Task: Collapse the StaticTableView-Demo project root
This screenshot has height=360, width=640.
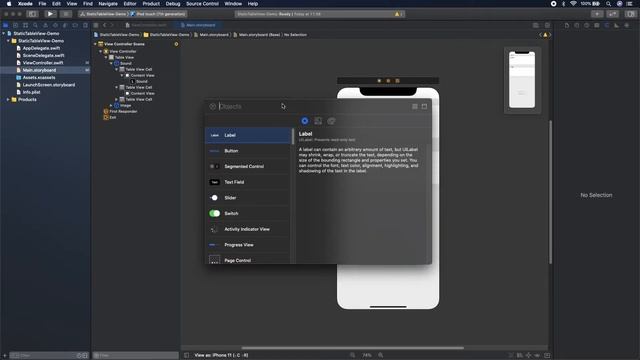Action: pyautogui.click(x=4, y=33)
